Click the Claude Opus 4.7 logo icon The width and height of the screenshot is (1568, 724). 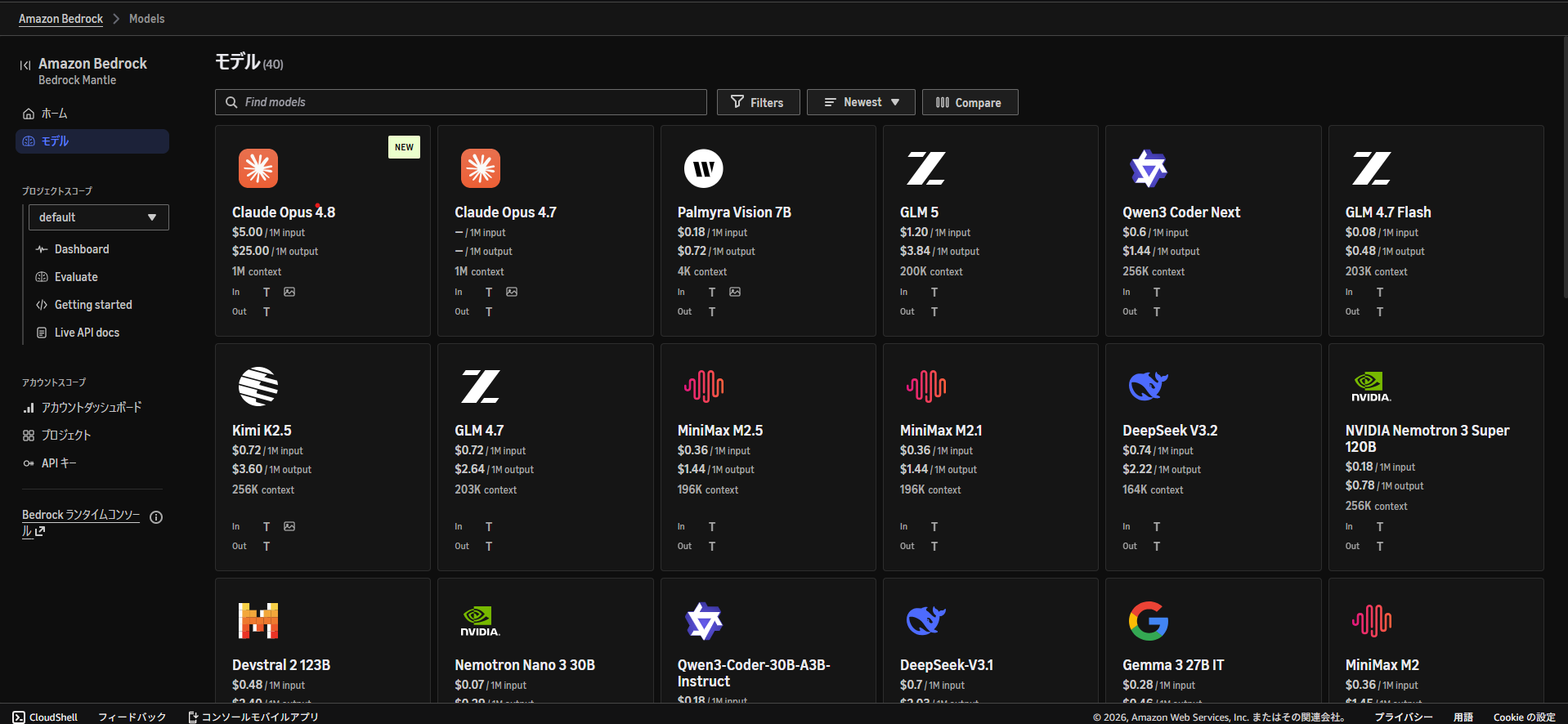click(481, 168)
